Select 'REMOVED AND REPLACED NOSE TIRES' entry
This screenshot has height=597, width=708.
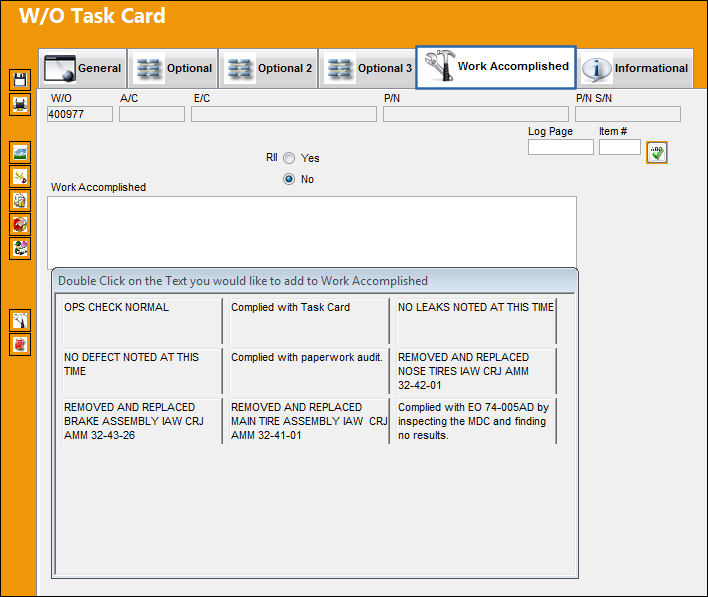476,371
